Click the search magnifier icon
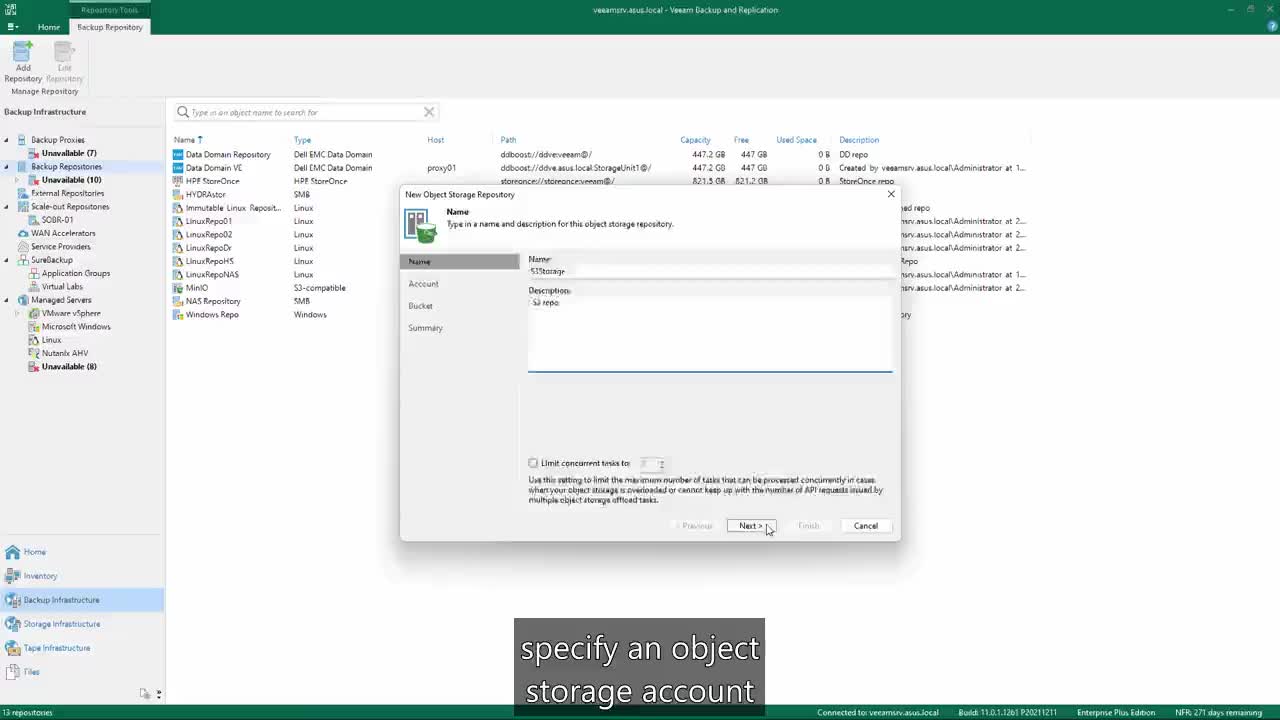 pos(183,112)
